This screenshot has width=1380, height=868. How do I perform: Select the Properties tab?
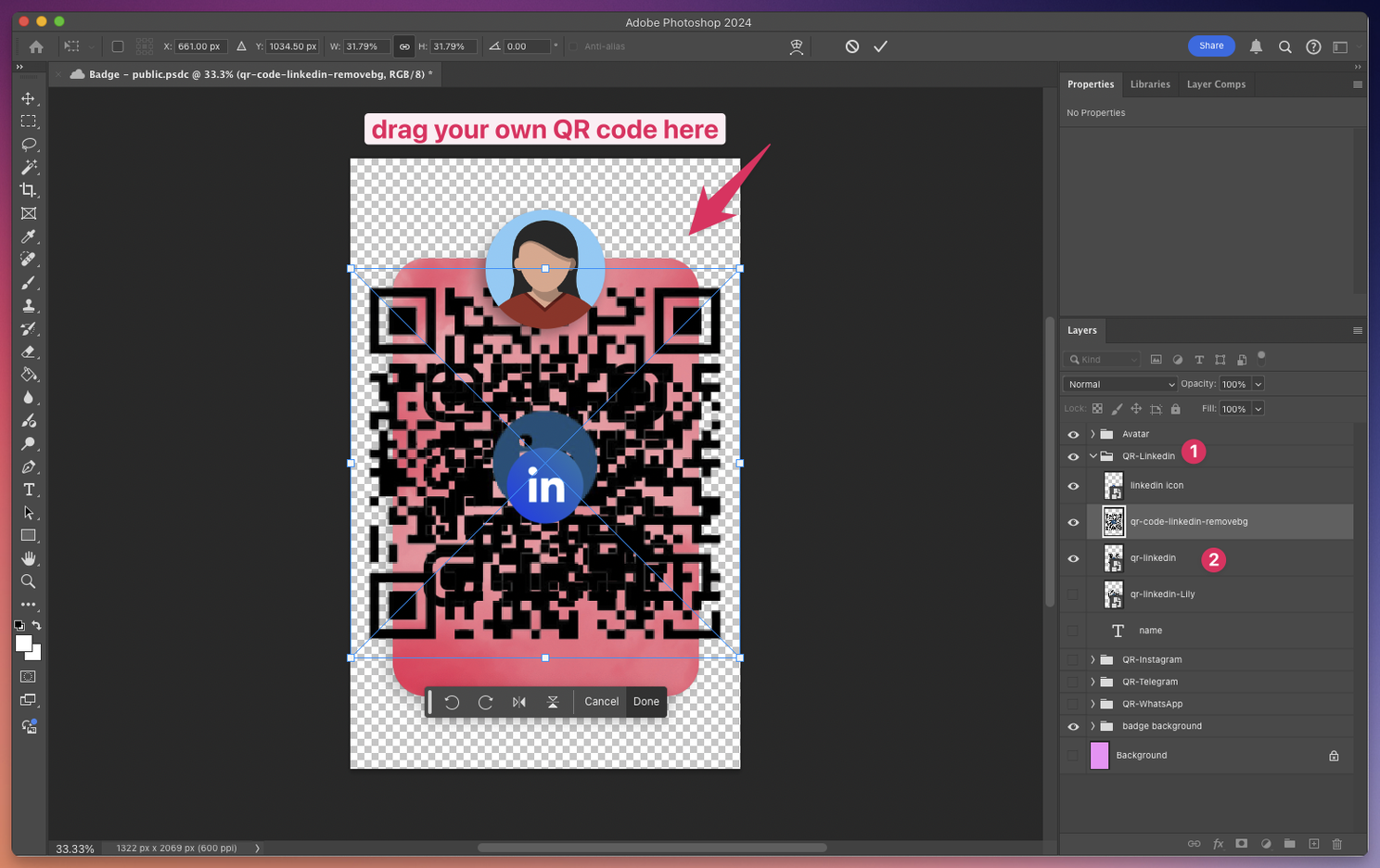(1091, 84)
